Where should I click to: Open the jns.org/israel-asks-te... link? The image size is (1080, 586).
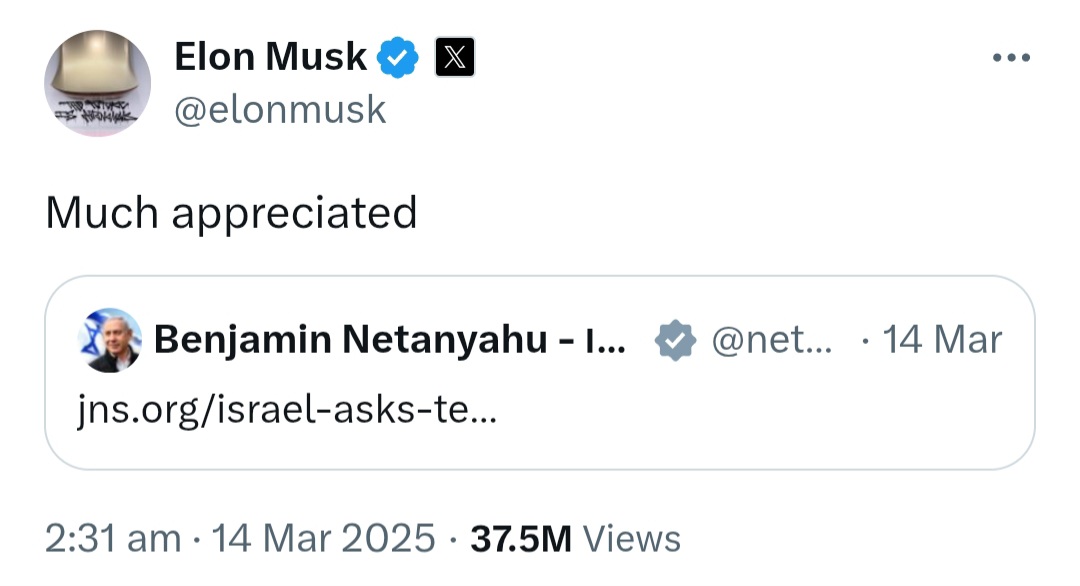[287, 410]
